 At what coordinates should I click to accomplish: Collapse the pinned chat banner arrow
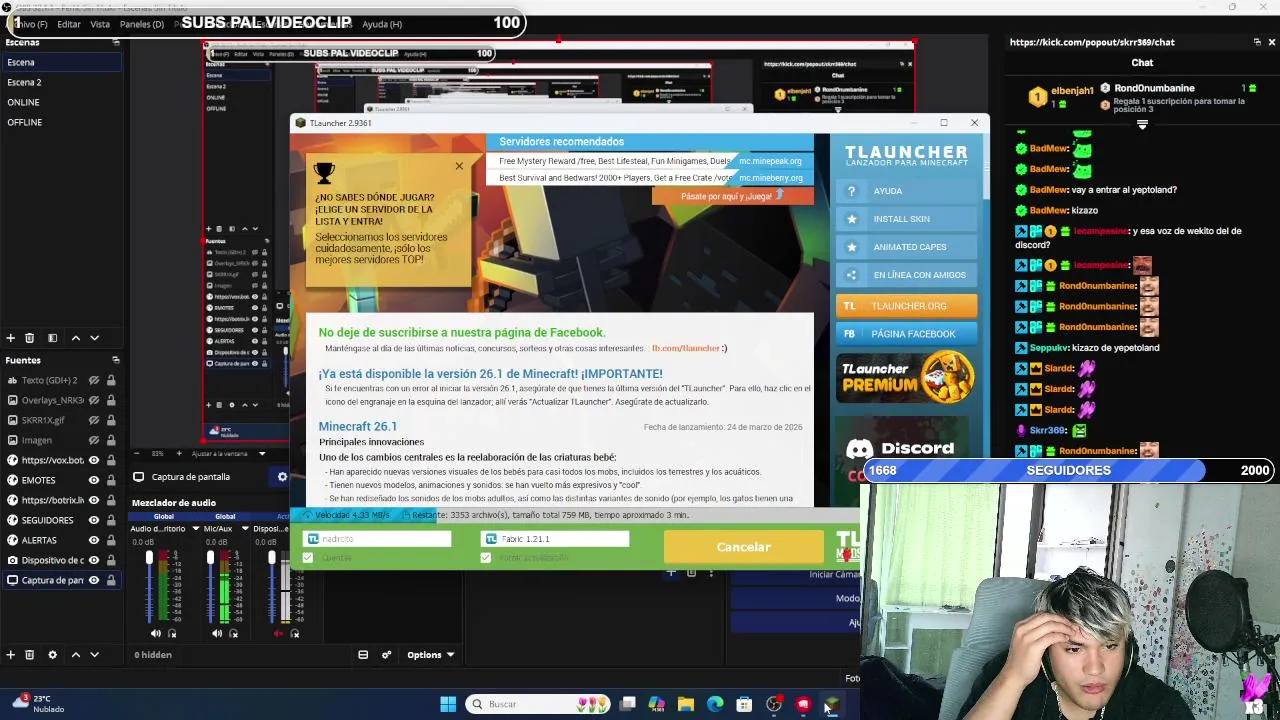[1142, 125]
